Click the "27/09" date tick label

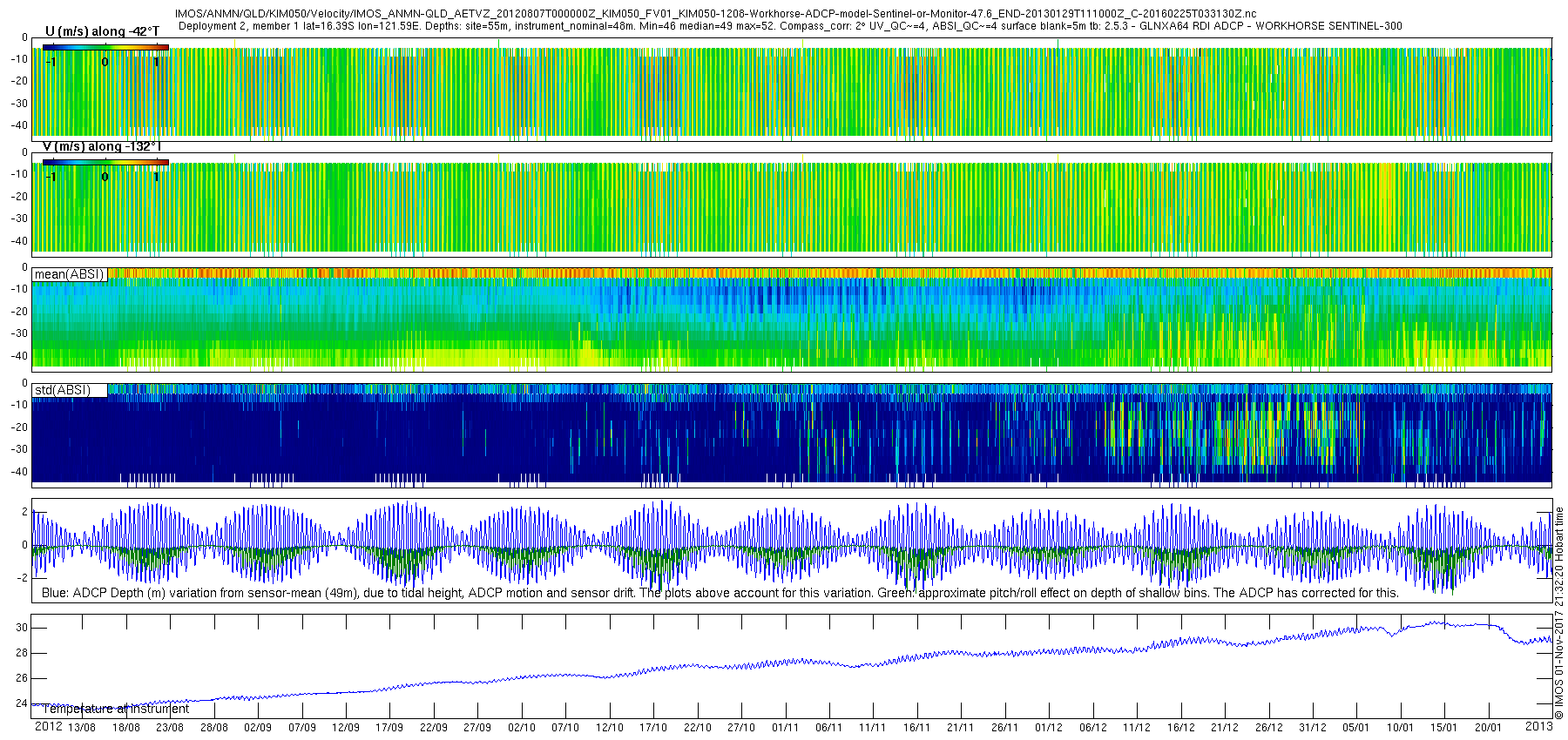(477, 728)
